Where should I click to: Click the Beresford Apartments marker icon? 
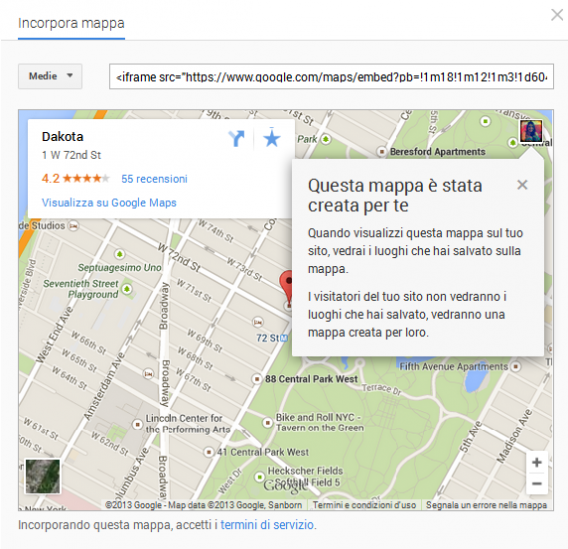tap(381, 151)
